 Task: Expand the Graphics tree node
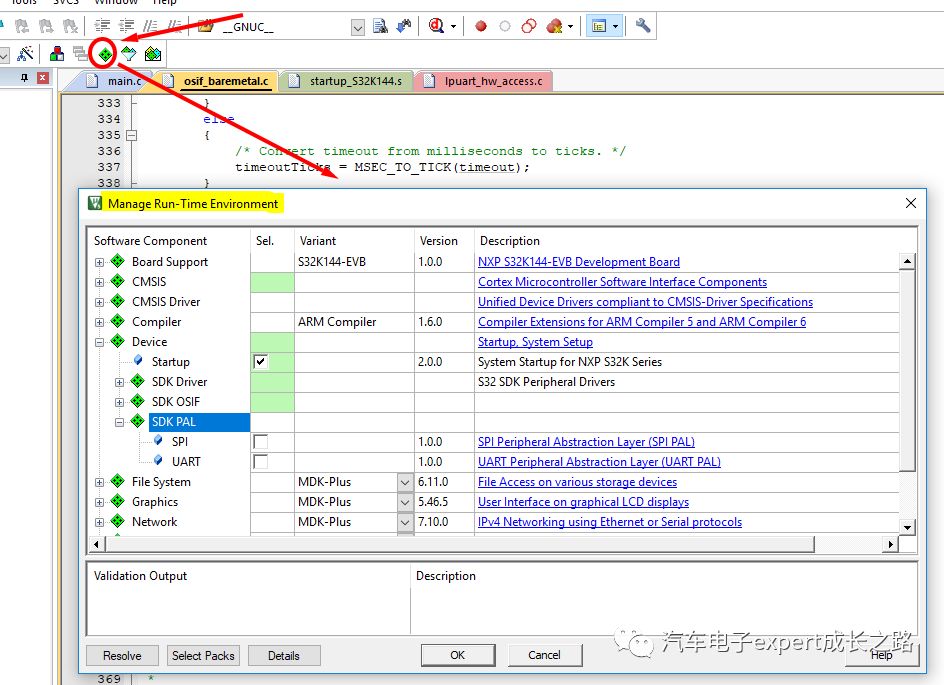coord(99,502)
